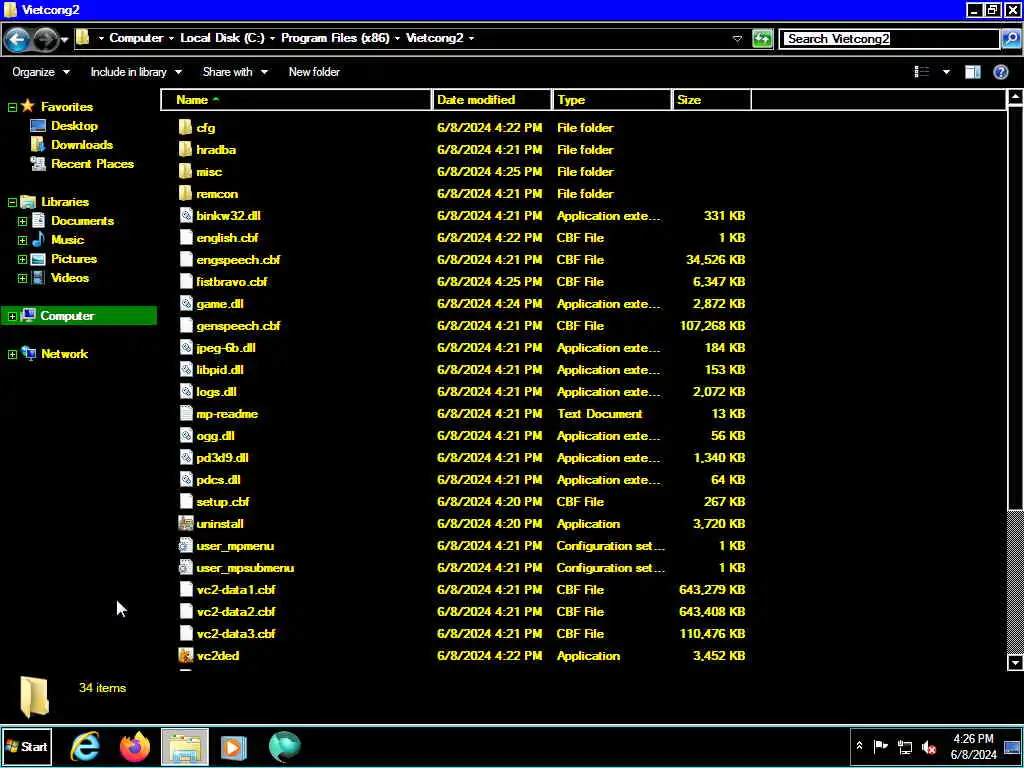Expand the Documents library node
1024x768 pixels.
coord(22,221)
